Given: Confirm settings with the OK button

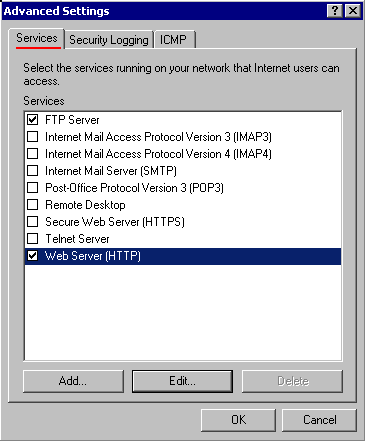Looking at the screenshot, I should (238, 420).
